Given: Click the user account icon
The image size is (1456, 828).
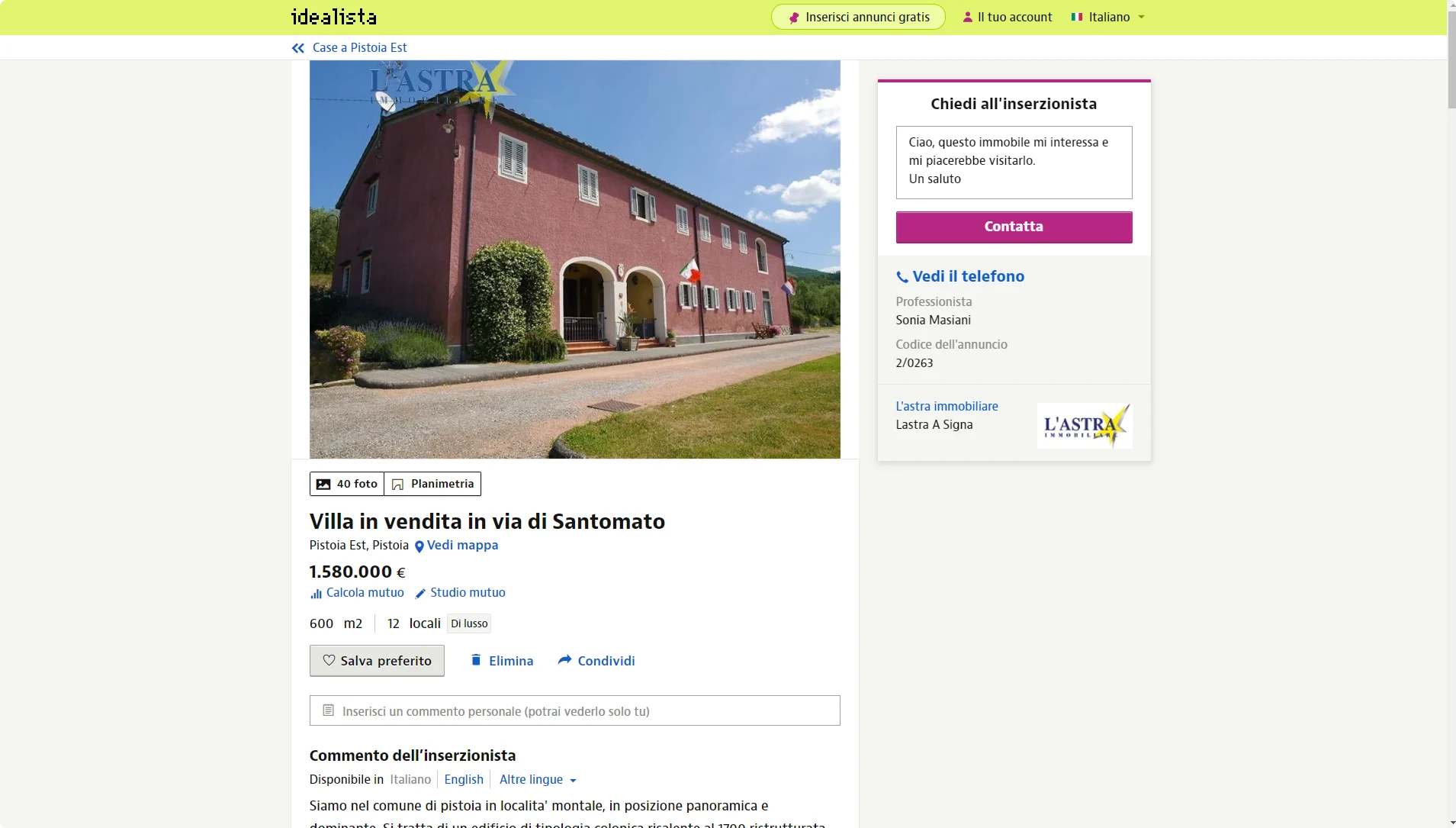Looking at the screenshot, I should [x=968, y=17].
